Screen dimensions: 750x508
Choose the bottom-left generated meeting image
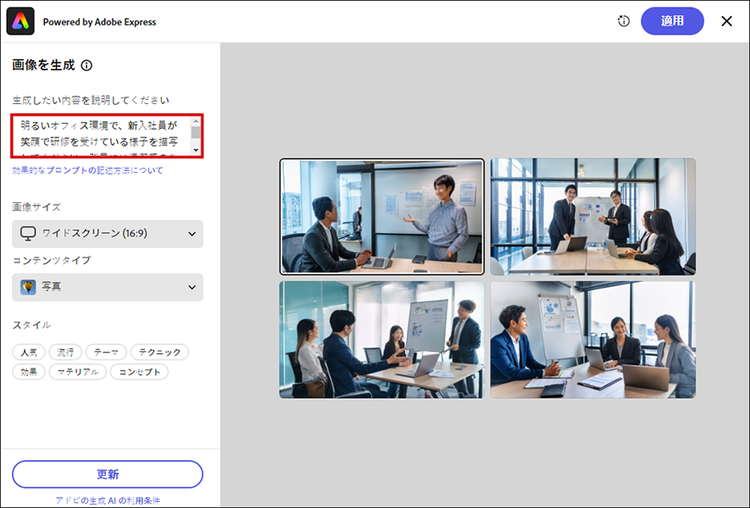pos(381,340)
